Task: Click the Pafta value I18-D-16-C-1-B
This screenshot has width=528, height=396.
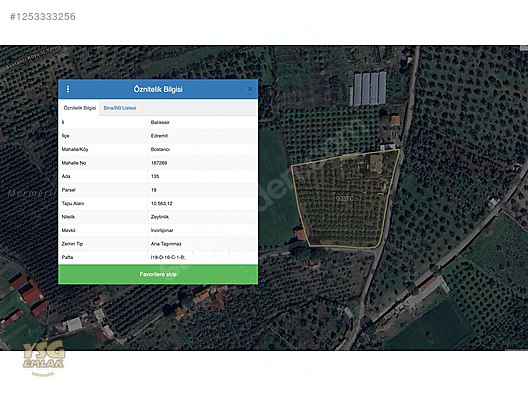Action: 168,257
